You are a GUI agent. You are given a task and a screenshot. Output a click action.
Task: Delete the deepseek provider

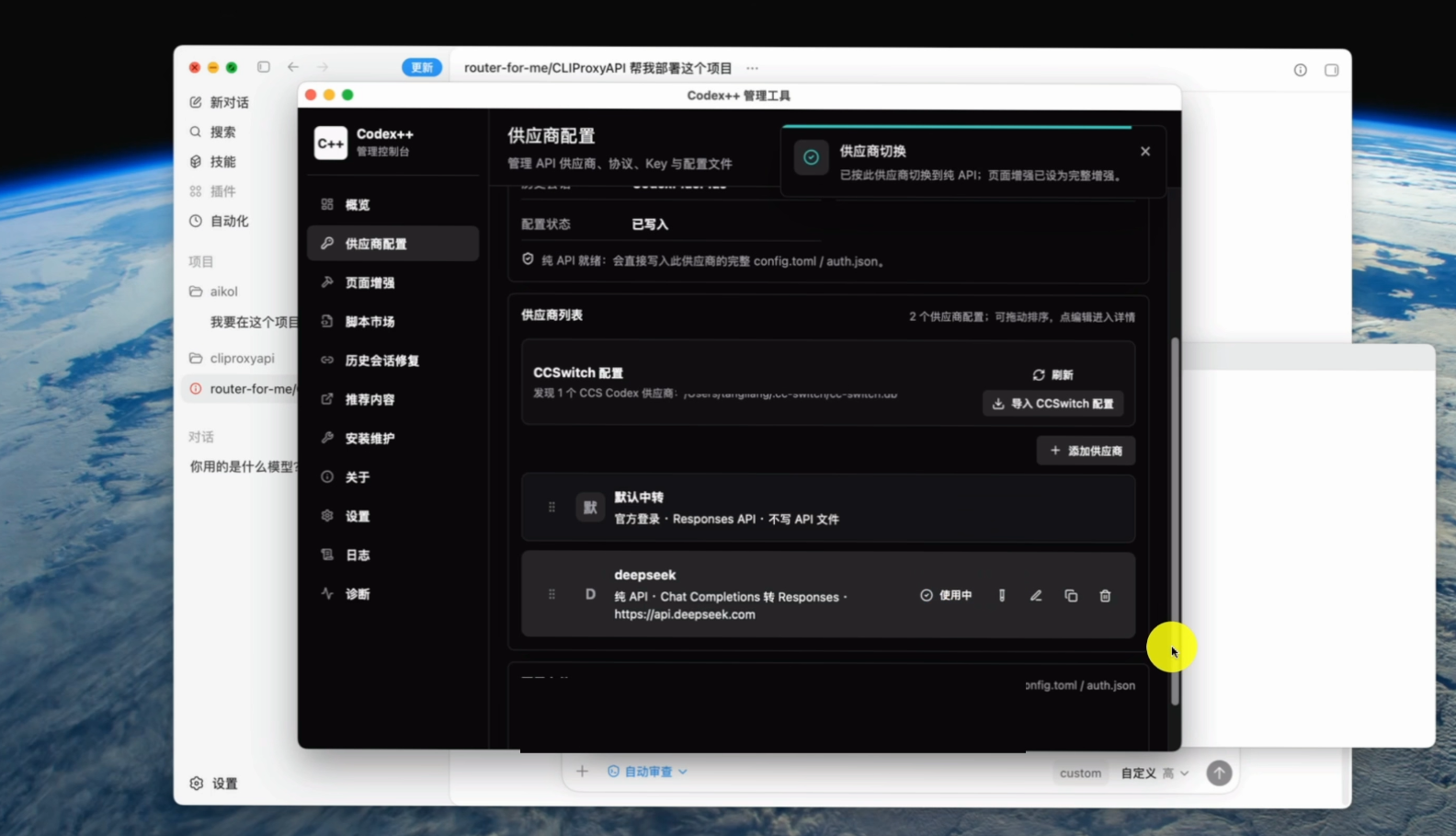click(x=1105, y=595)
